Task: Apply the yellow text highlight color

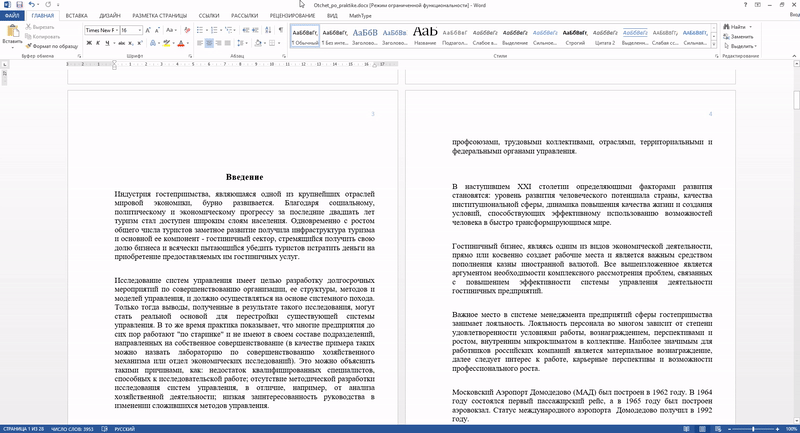Action: pos(166,43)
